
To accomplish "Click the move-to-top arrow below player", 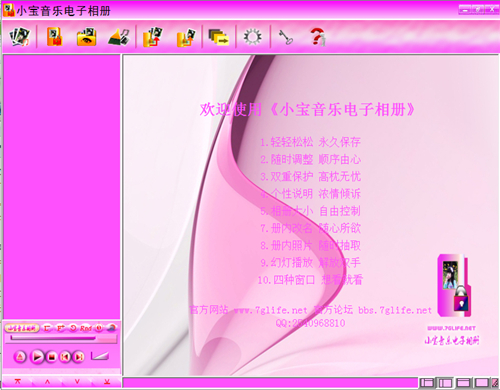I will 17,382.
